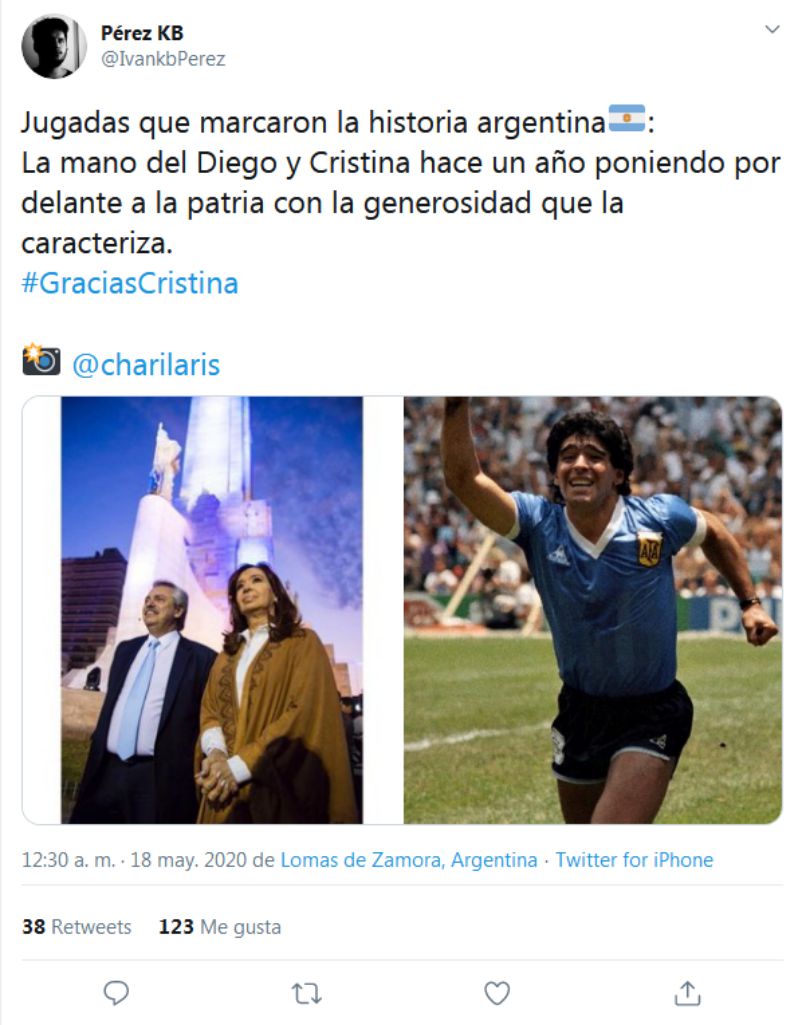Open the Pérez KB display name

142,33
